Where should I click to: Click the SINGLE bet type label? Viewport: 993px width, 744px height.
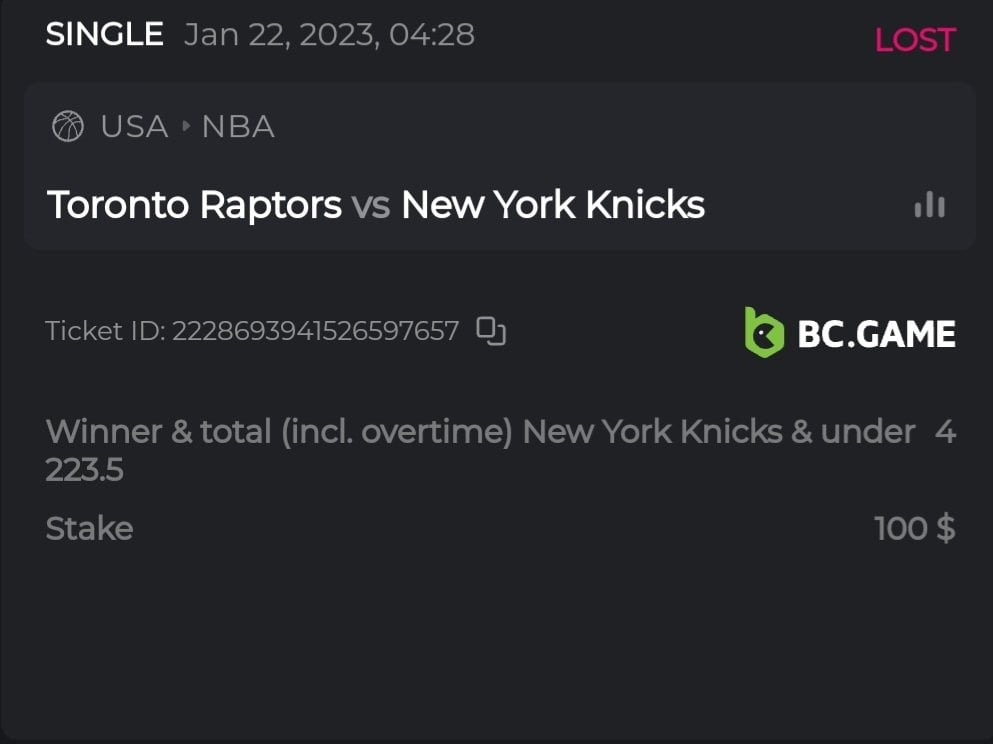pos(104,35)
